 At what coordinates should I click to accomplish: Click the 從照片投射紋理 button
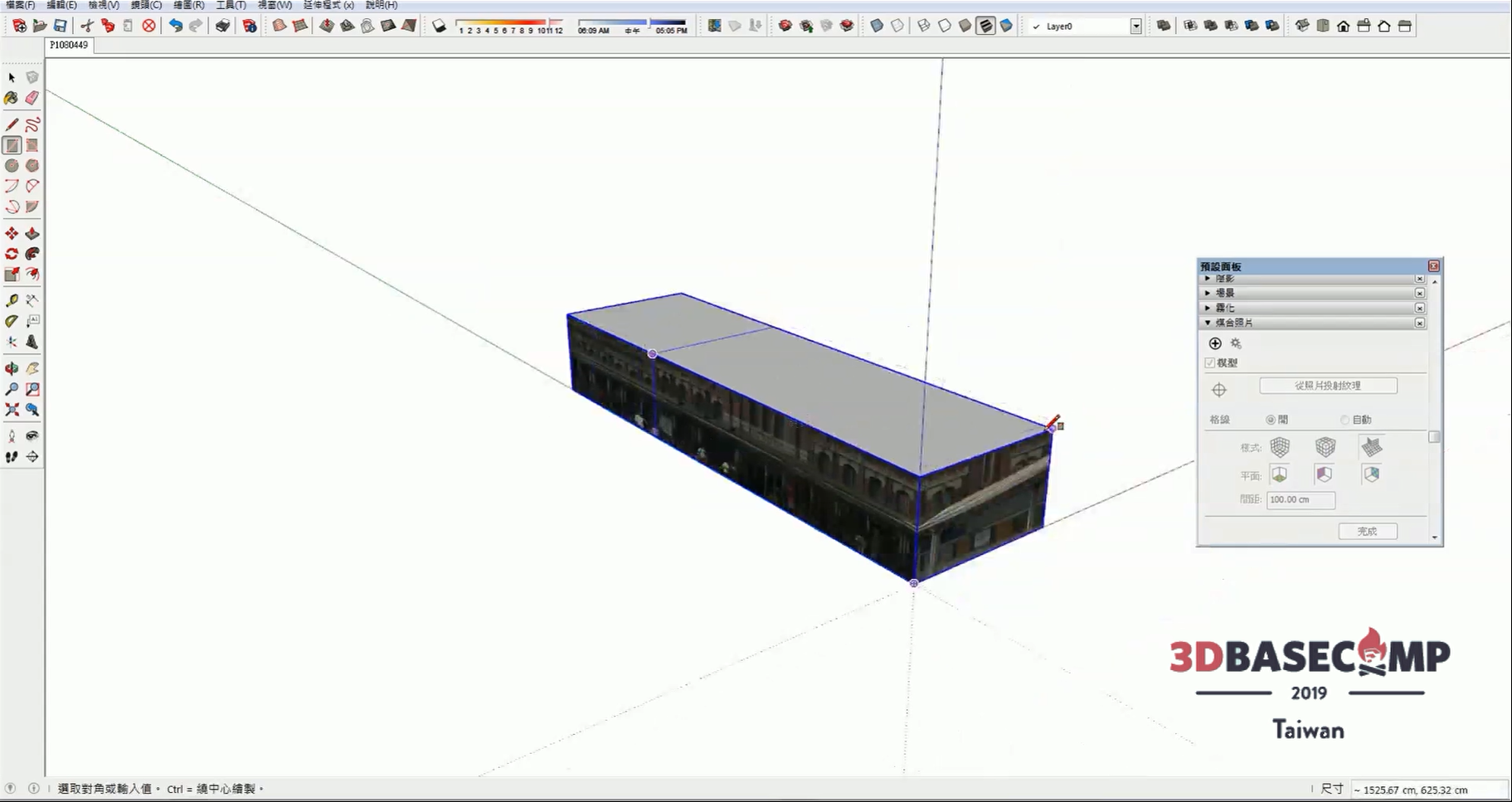(x=1328, y=386)
